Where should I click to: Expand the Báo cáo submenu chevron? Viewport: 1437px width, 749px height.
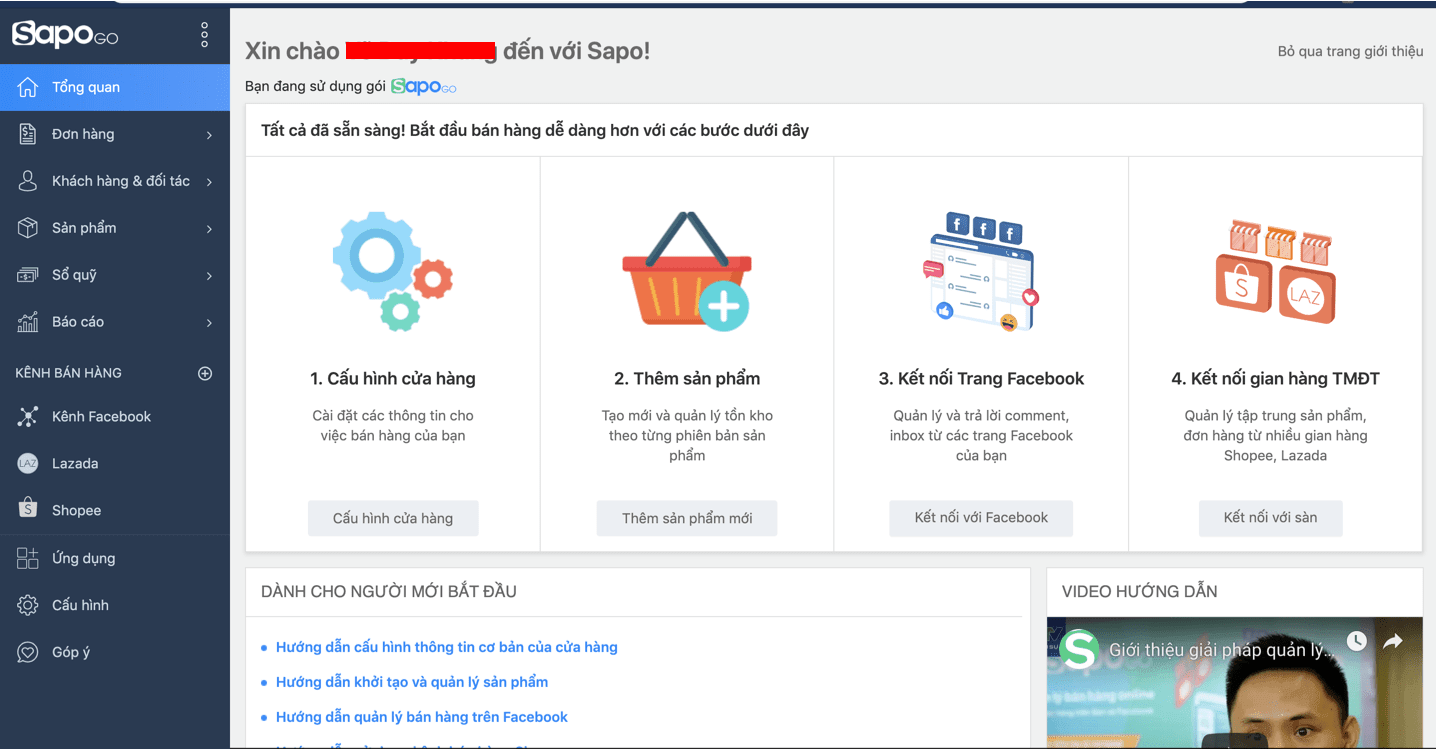pos(209,323)
